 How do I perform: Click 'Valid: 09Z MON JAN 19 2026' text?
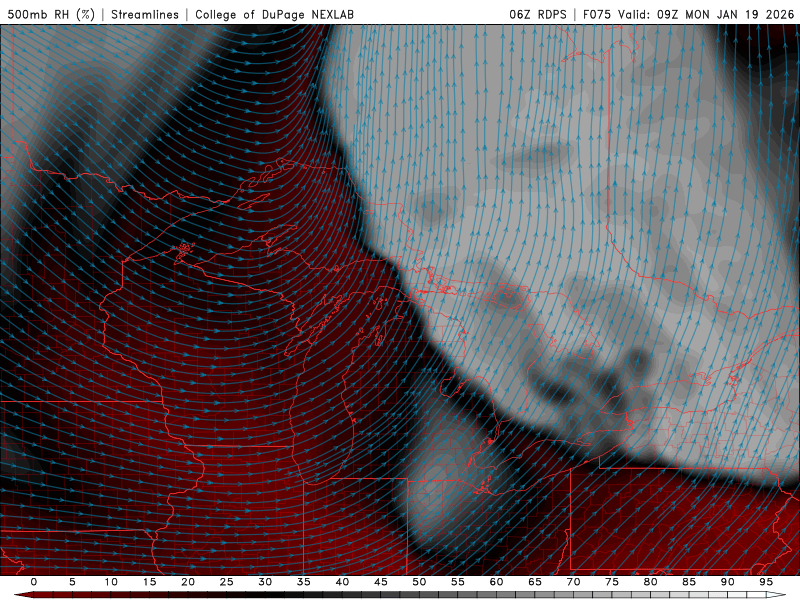point(706,14)
